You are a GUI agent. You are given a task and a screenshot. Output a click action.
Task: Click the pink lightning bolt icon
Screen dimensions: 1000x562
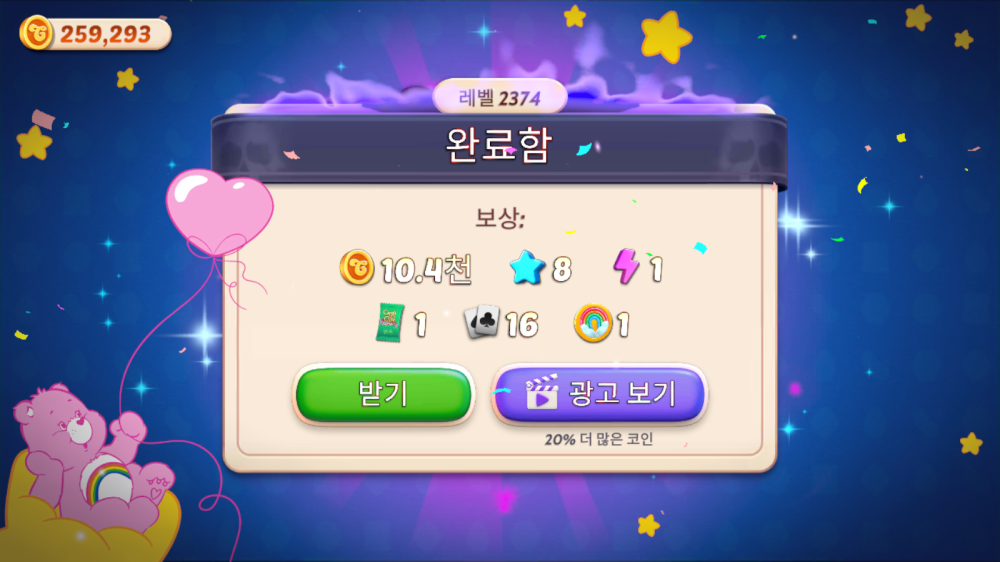626,266
